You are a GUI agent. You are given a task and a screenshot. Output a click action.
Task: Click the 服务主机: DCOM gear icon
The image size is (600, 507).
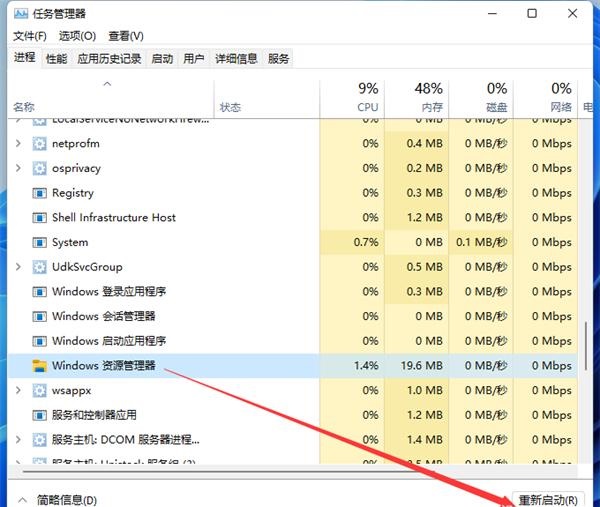[x=39, y=440]
